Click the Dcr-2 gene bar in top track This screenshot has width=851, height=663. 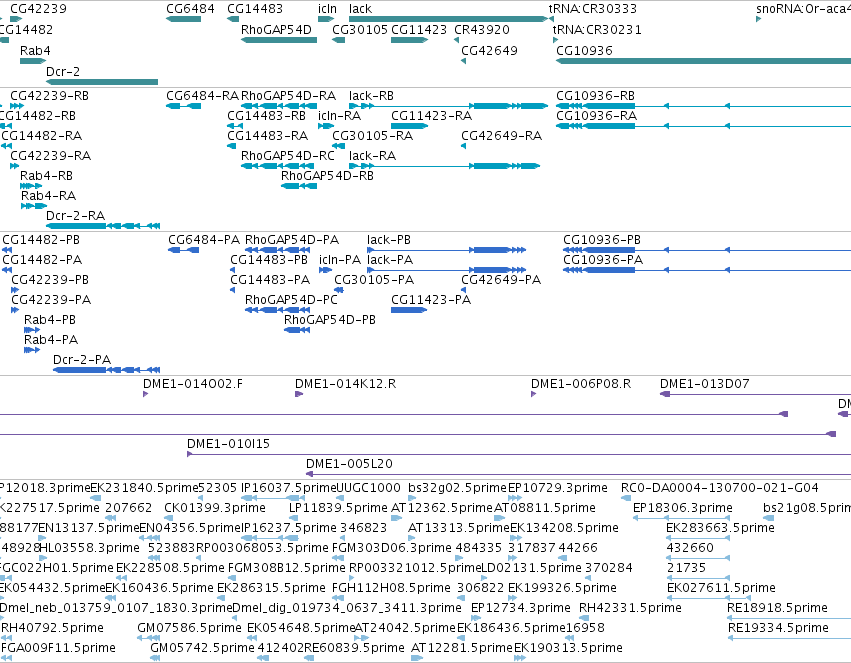click(102, 82)
